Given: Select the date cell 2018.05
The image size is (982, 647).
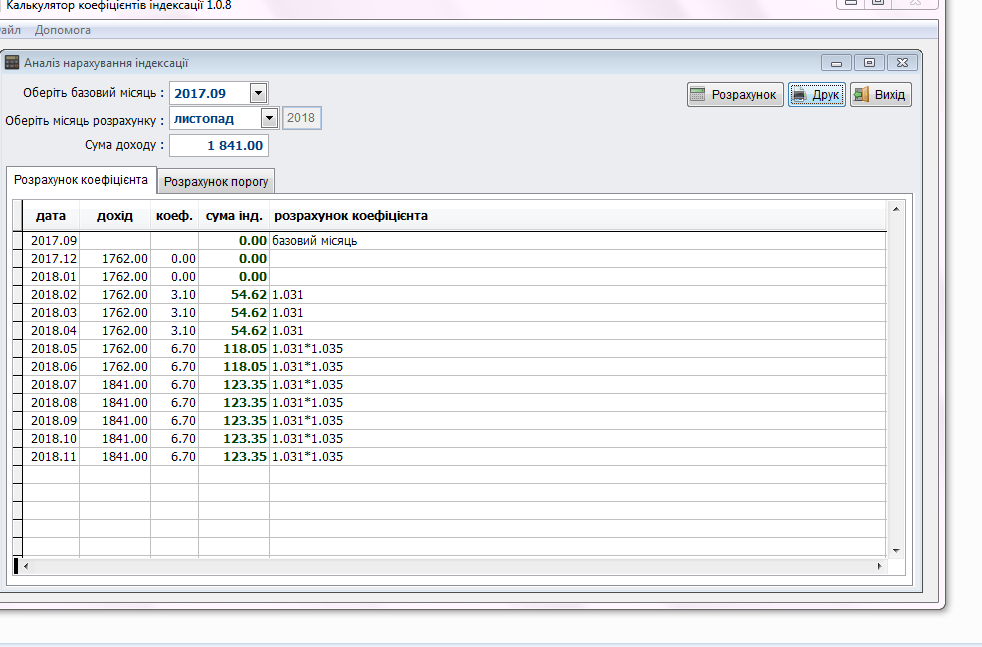Looking at the screenshot, I should pos(51,349).
